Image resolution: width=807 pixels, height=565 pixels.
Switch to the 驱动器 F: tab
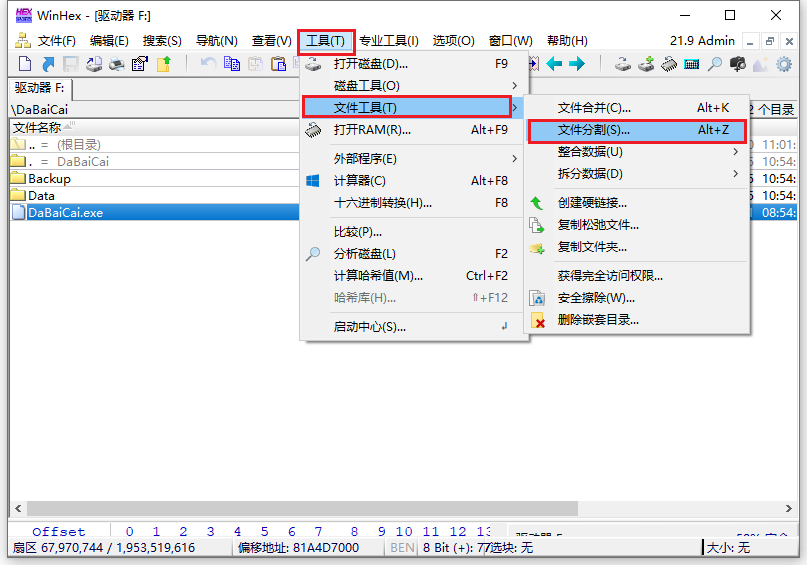tap(40, 89)
